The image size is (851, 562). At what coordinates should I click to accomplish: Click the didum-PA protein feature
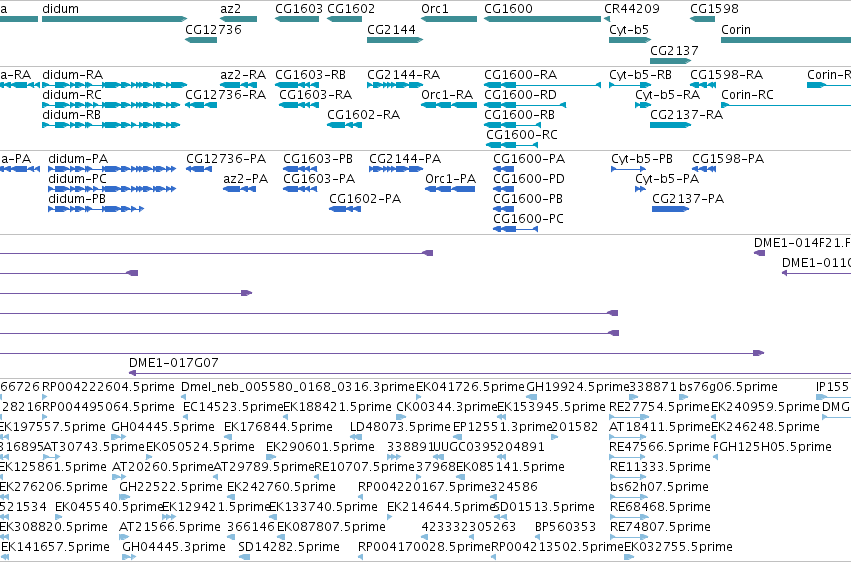112,169
